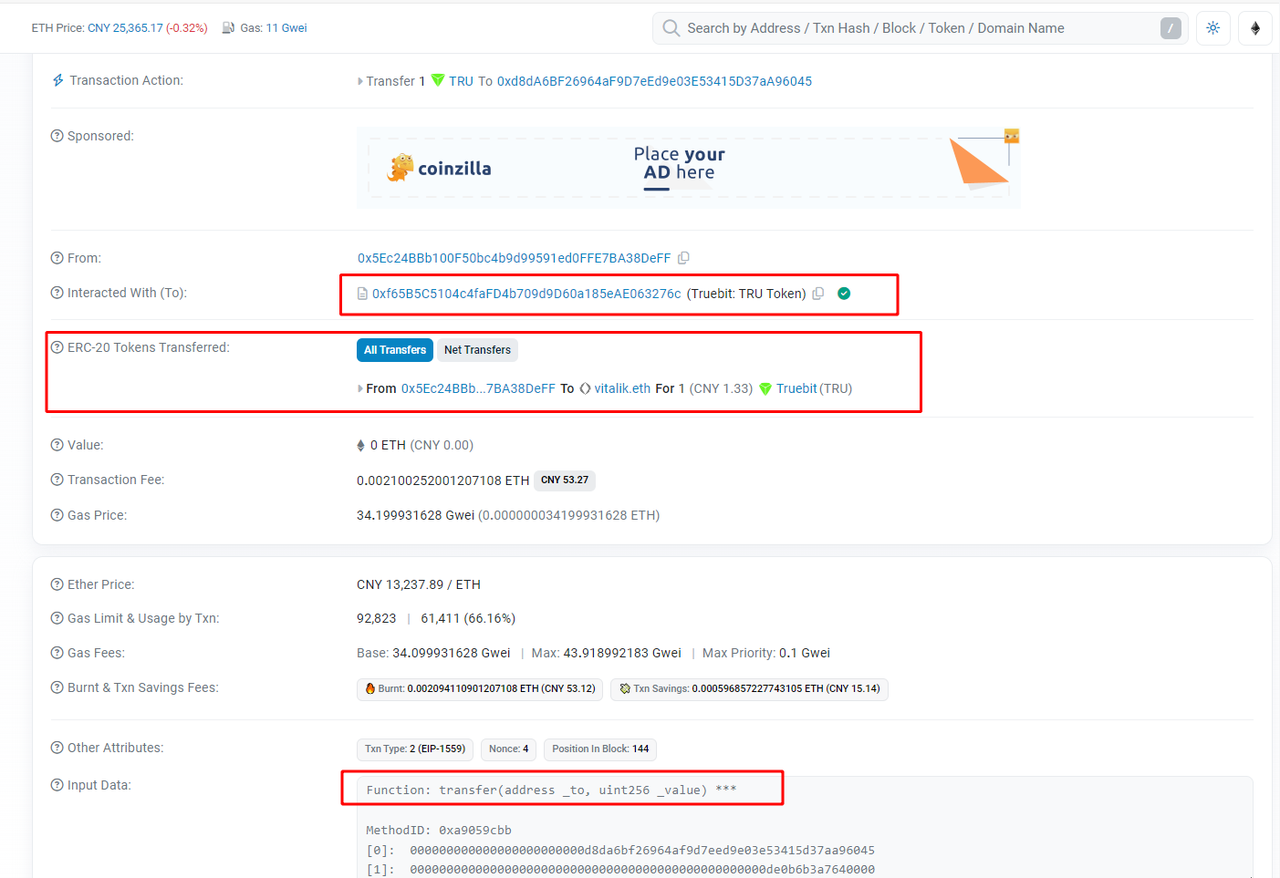Click the help icon beside Sponsored
The image size is (1280, 878).
[57, 137]
